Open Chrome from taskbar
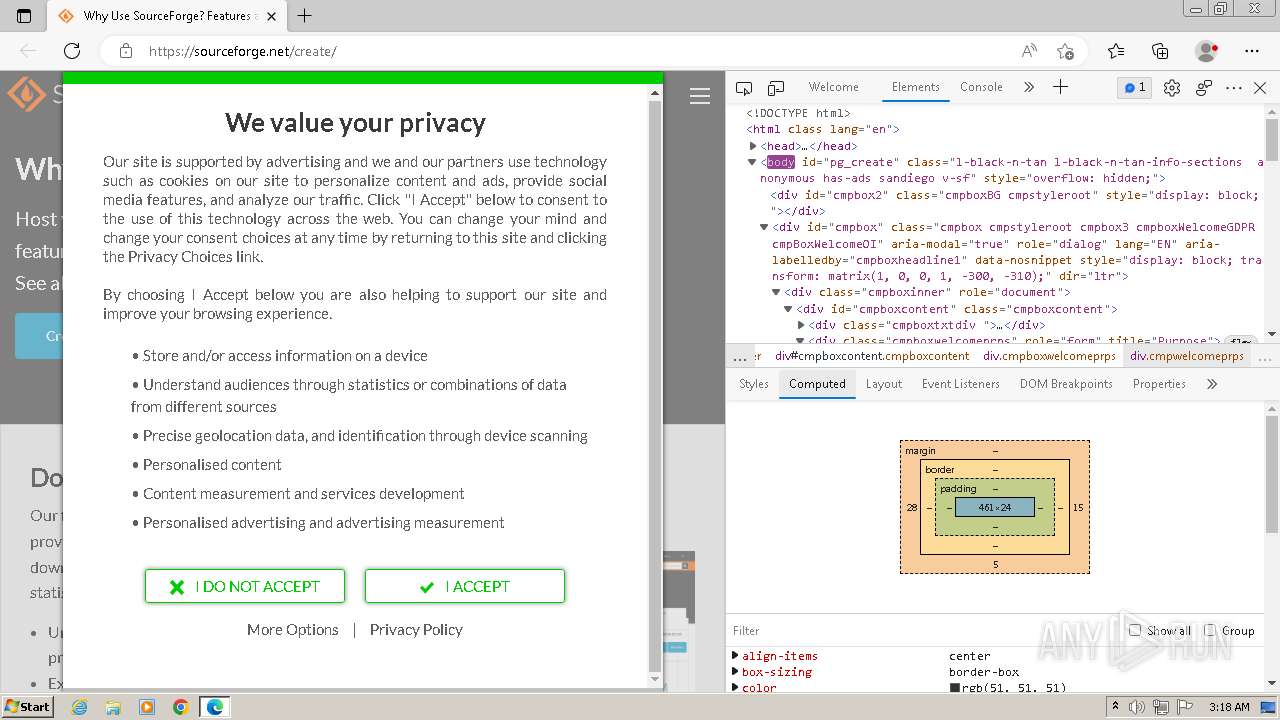 (x=181, y=707)
